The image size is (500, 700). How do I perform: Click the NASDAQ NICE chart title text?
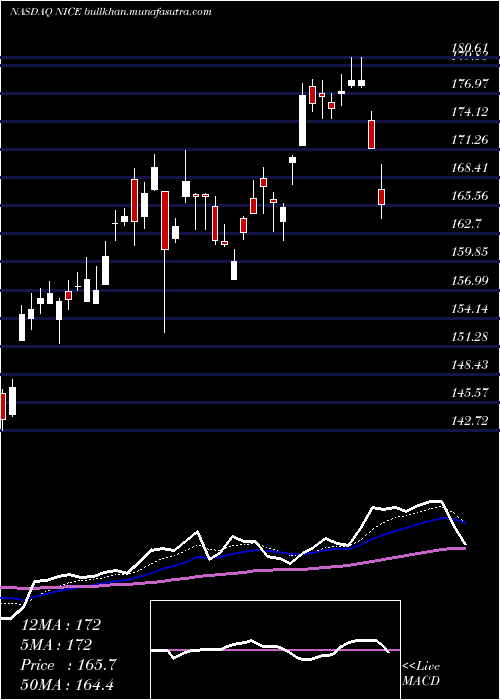[x=111, y=12]
